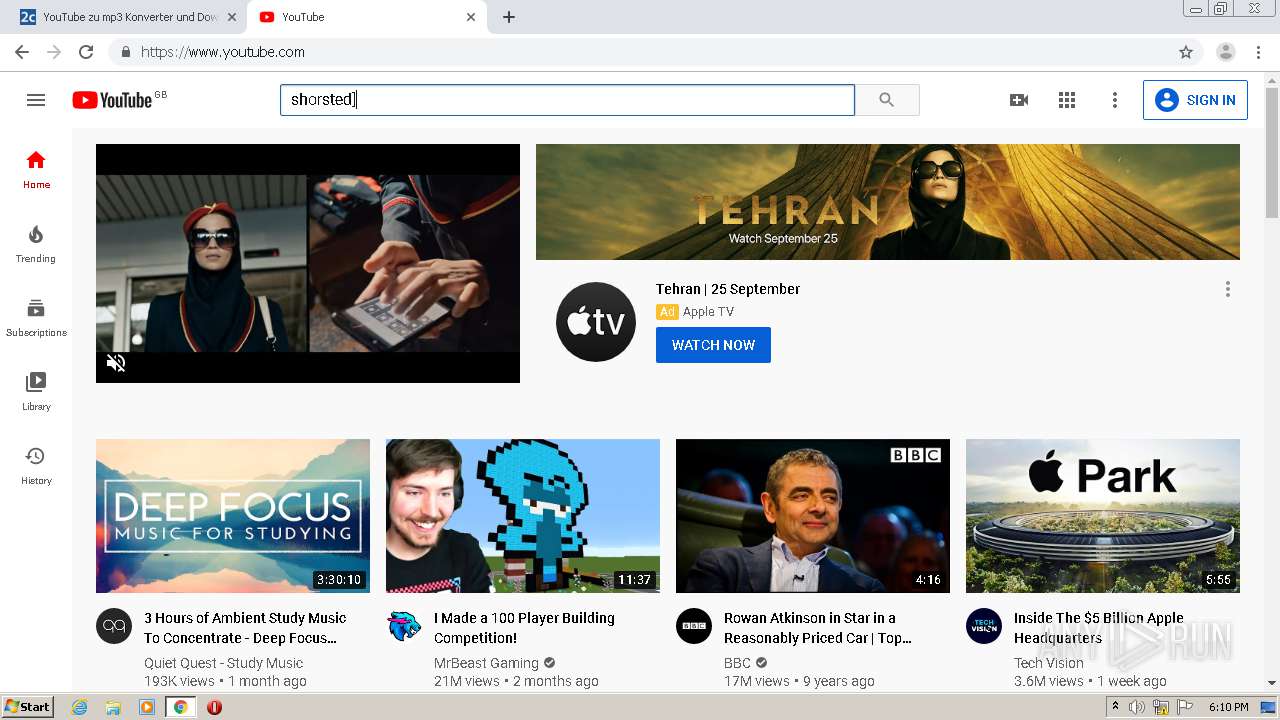Click into the YouTube search field

(x=567, y=100)
